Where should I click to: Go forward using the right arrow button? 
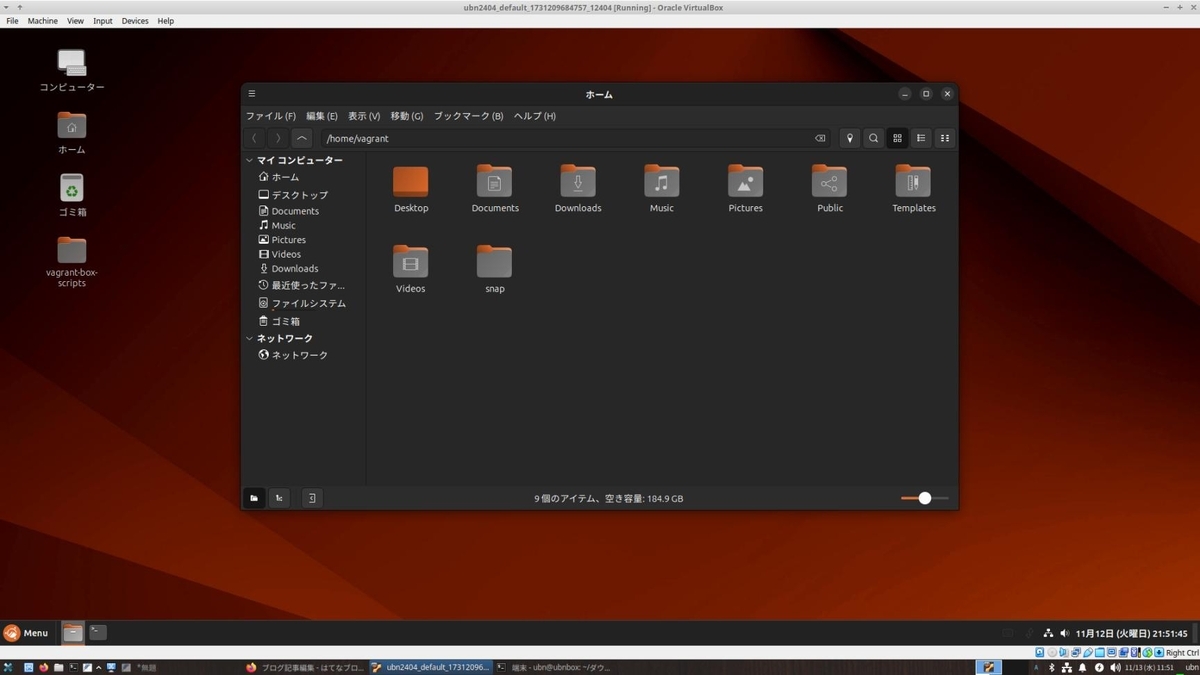278,138
